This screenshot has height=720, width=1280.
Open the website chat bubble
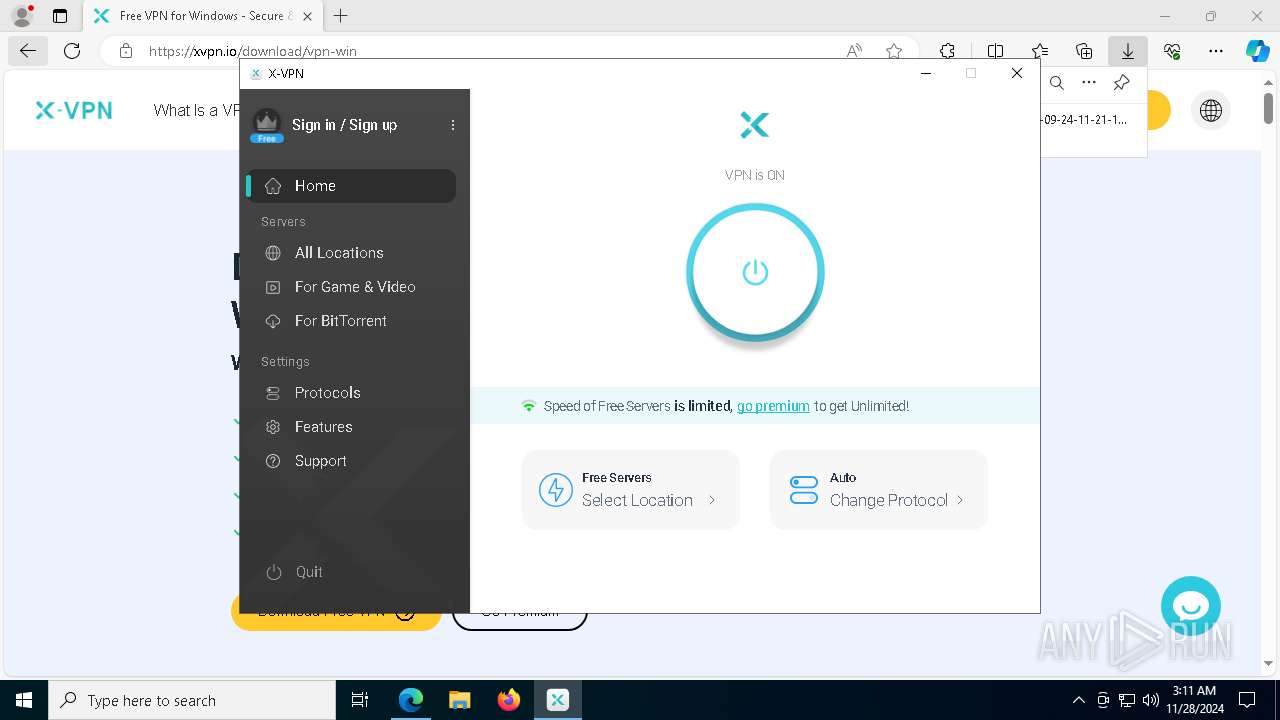[1191, 606]
